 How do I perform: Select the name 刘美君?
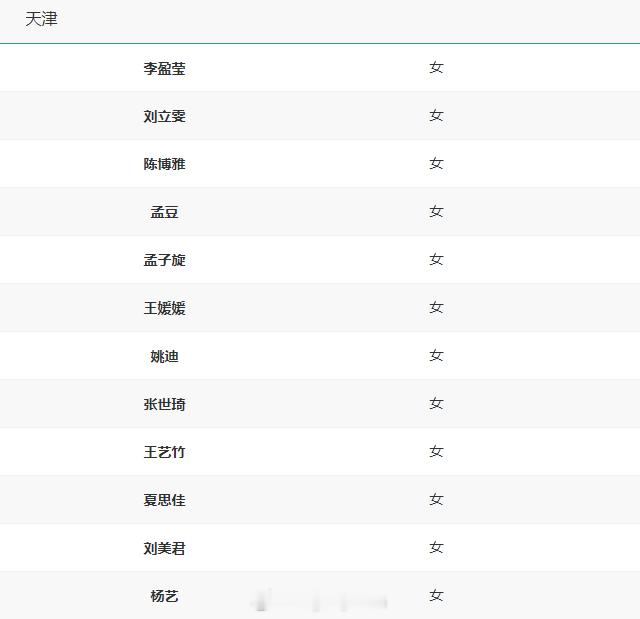164,548
